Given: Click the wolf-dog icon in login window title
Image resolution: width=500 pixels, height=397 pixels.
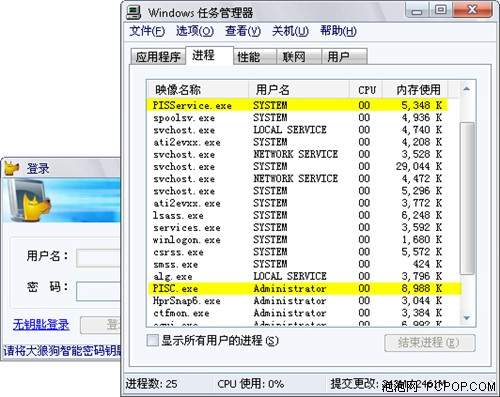Looking at the screenshot, I should coord(12,168).
